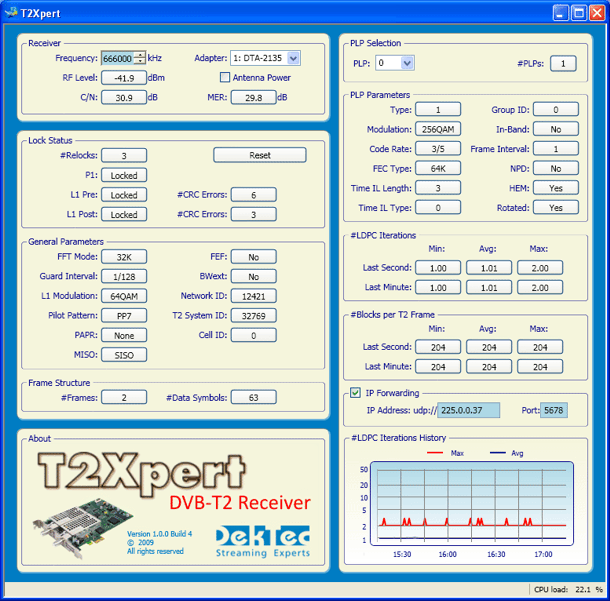Image resolution: width=610 pixels, height=601 pixels.
Task: Click the Pilot Pattern value PP7
Action: pyautogui.click(x=124, y=316)
